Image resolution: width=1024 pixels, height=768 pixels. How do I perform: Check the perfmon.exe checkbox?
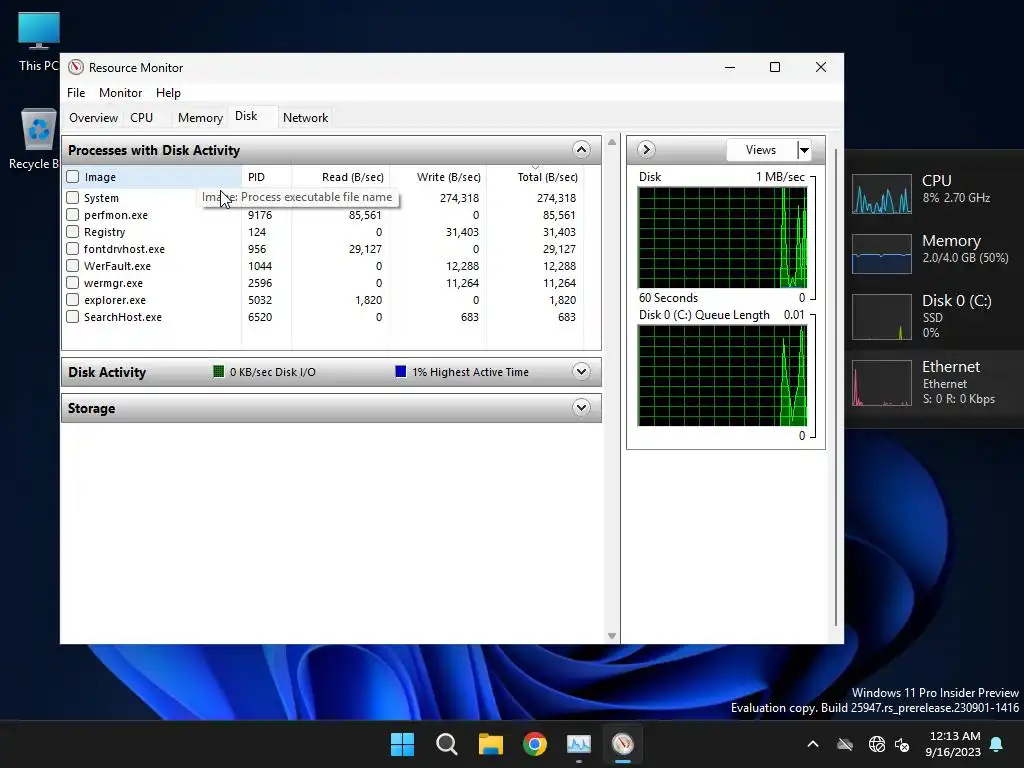(x=72, y=214)
